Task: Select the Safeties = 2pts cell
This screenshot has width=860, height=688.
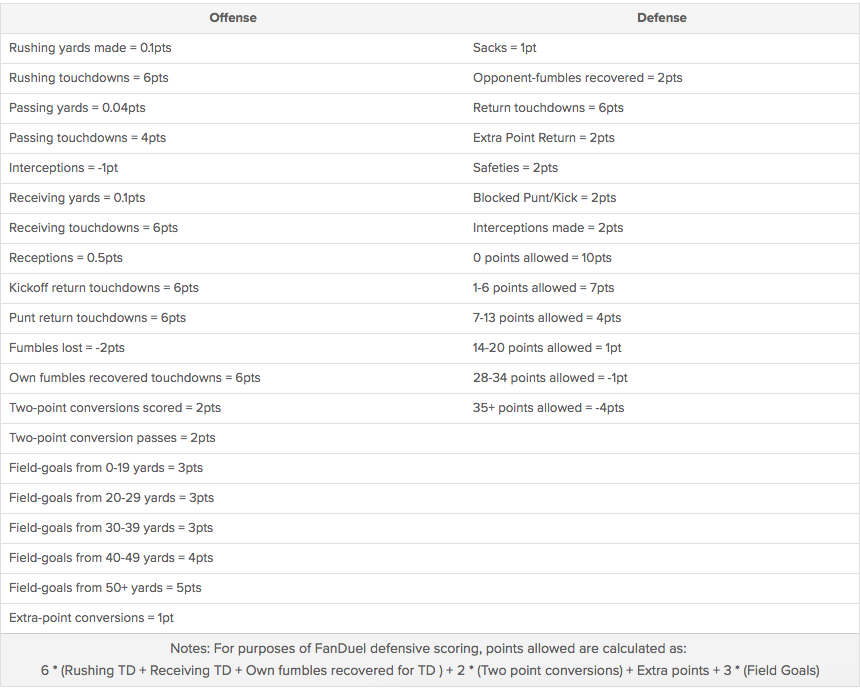Action: click(x=515, y=168)
